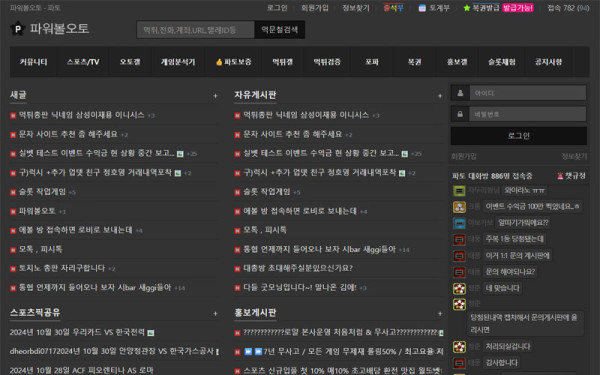Image resolution: width=600 pixels, height=375 pixels.
Task: Expand the 자유게시판 section plus button
Action: 440,96
